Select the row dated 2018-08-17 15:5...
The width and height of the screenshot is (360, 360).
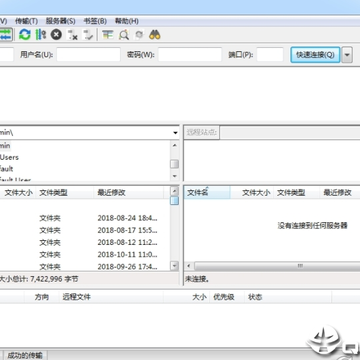(85, 230)
